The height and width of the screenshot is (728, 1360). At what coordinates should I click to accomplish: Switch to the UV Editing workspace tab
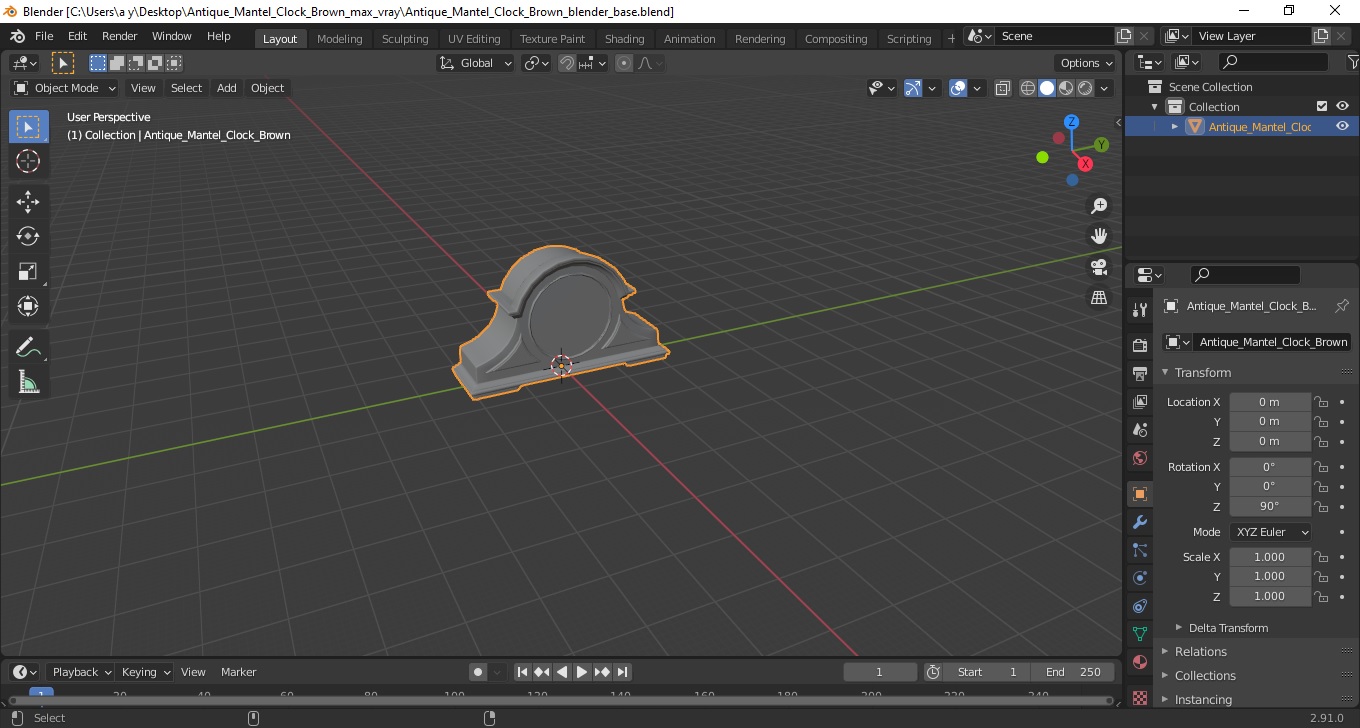pos(474,39)
